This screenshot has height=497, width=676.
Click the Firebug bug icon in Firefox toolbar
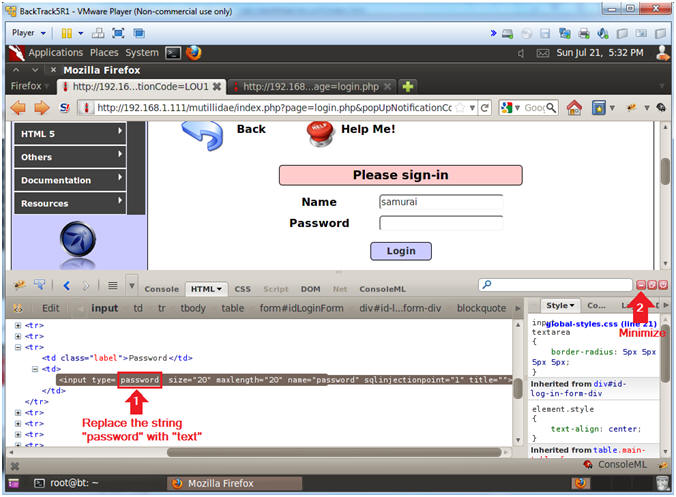pos(632,107)
